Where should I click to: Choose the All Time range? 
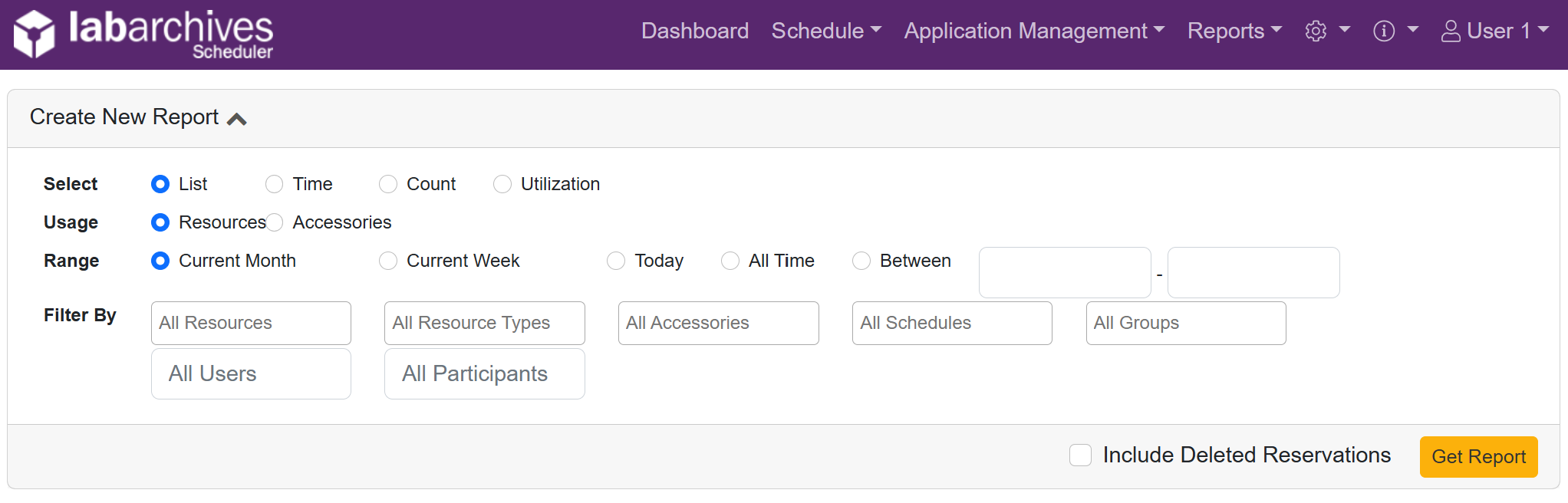730,261
